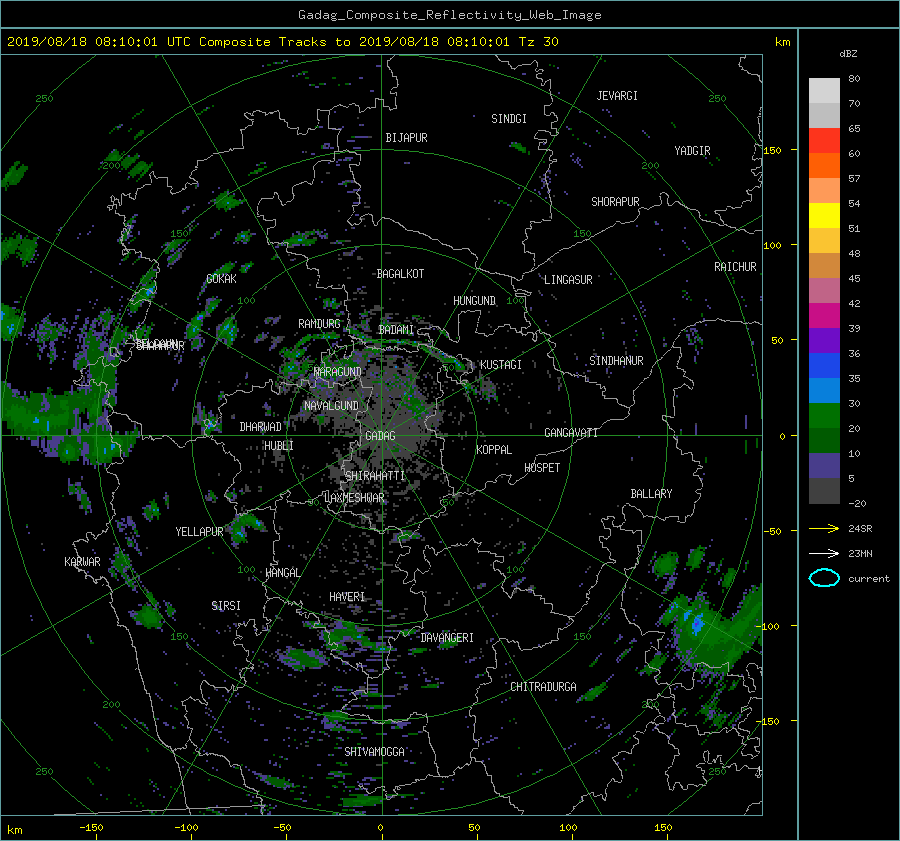Viewport: 900px width, 841px height.
Task: Click the dBZ legend heading
Action: click(848, 54)
